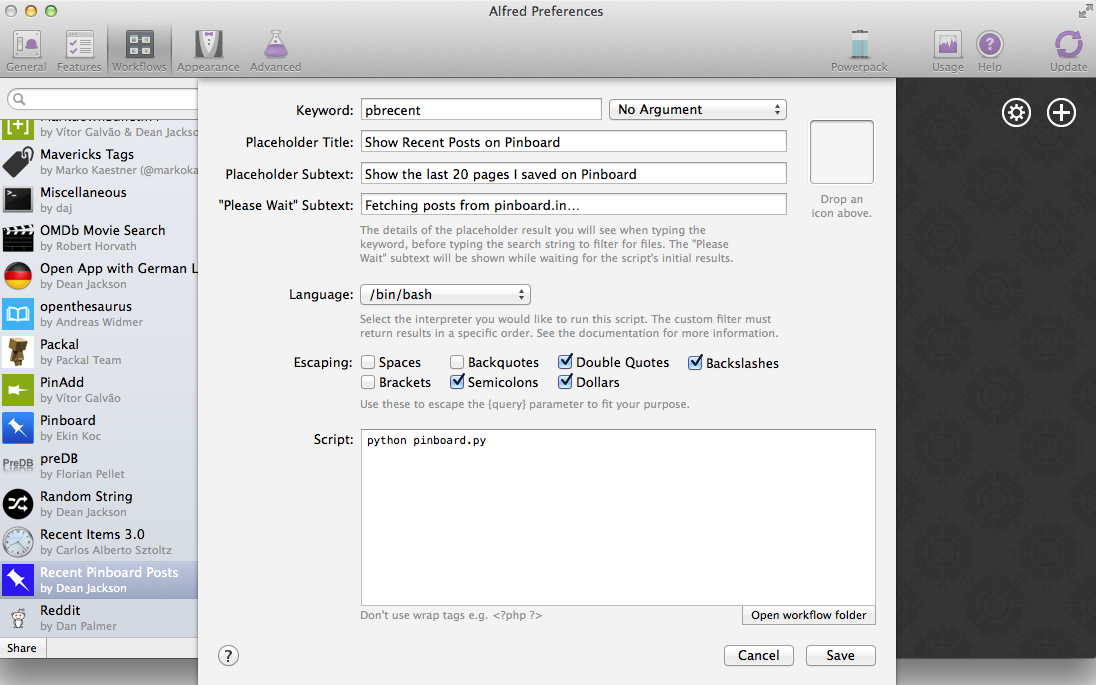Image resolution: width=1096 pixels, height=685 pixels.
Task: Enable Backquotes escaping checkbox
Action: pyautogui.click(x=456, y=362)
